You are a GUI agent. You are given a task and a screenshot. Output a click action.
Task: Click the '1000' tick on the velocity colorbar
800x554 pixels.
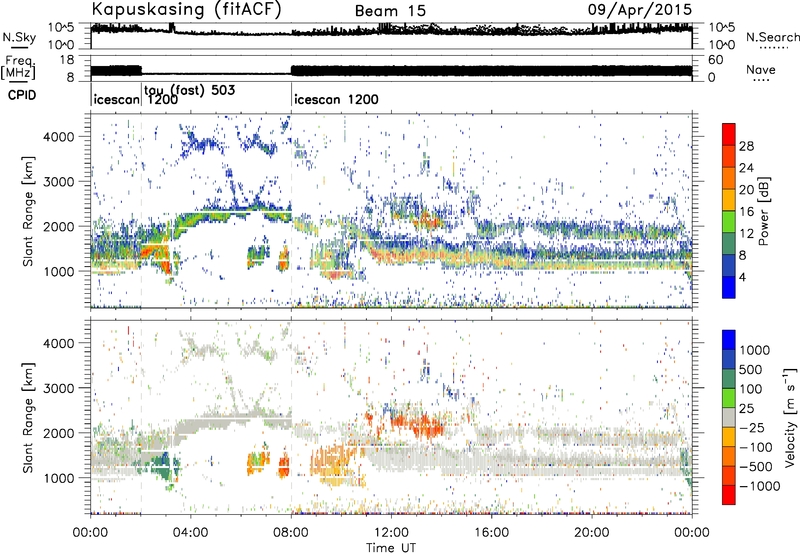[755, 350]
